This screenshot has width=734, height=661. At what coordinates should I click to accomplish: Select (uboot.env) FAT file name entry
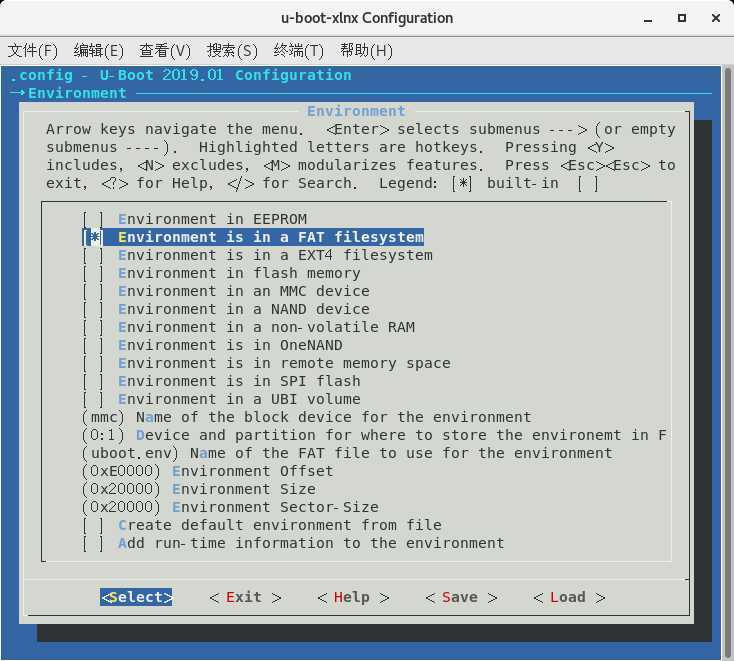347,453
